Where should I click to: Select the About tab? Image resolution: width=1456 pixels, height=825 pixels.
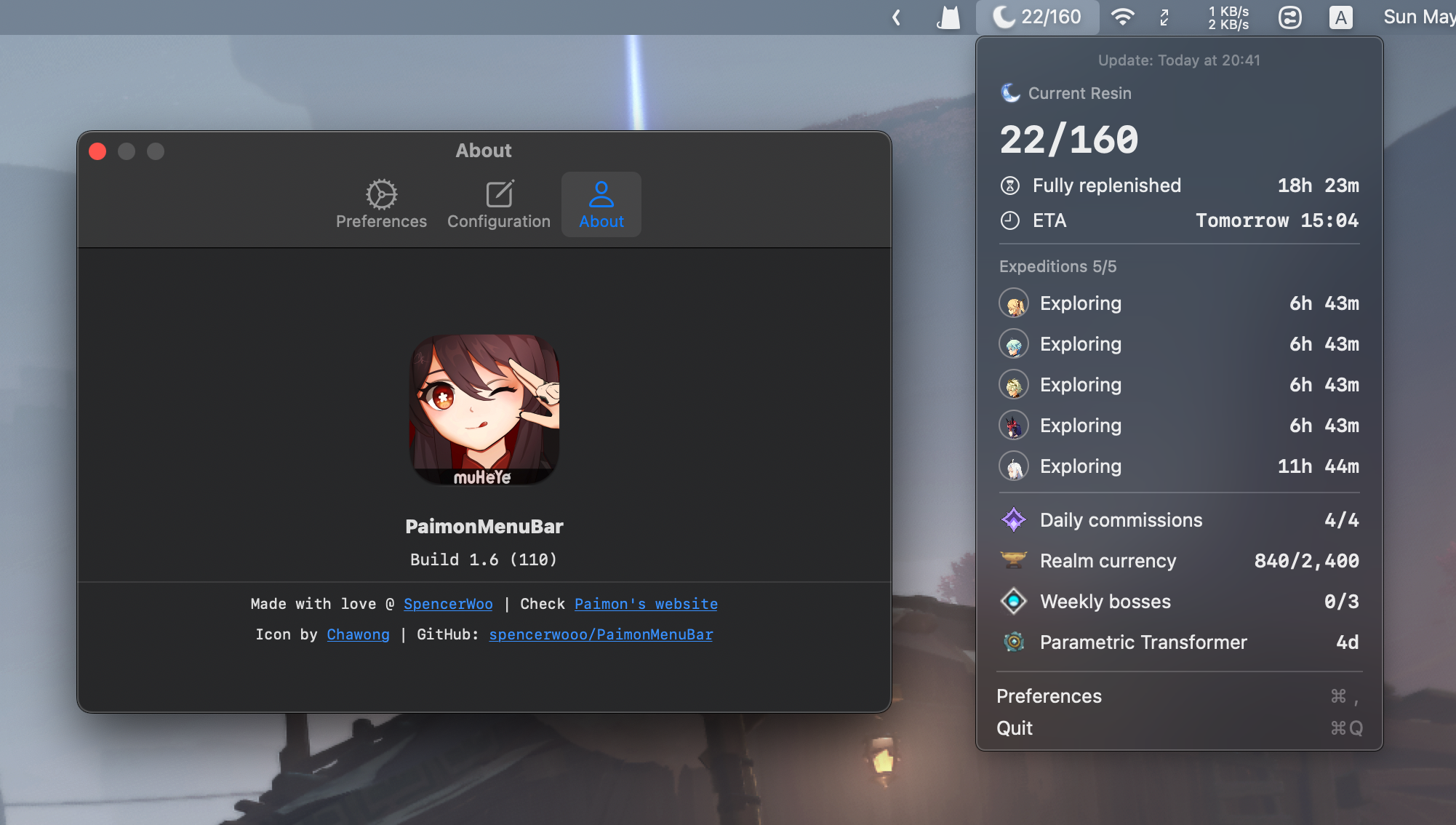[x=601, y=204]
